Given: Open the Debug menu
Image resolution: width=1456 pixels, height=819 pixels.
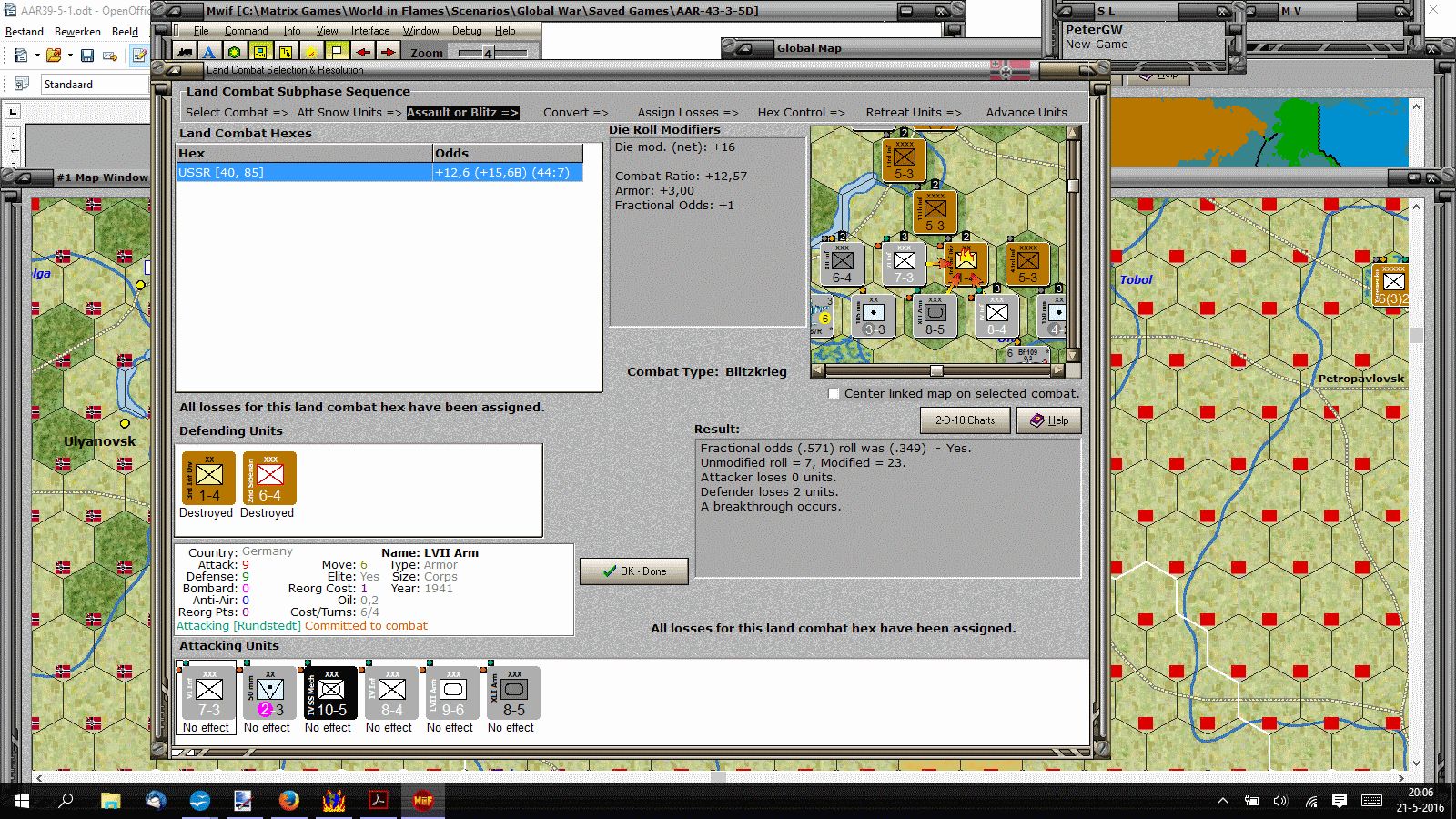Looking at the screenshot, I should pyautogui.click(x=467, y=31).
